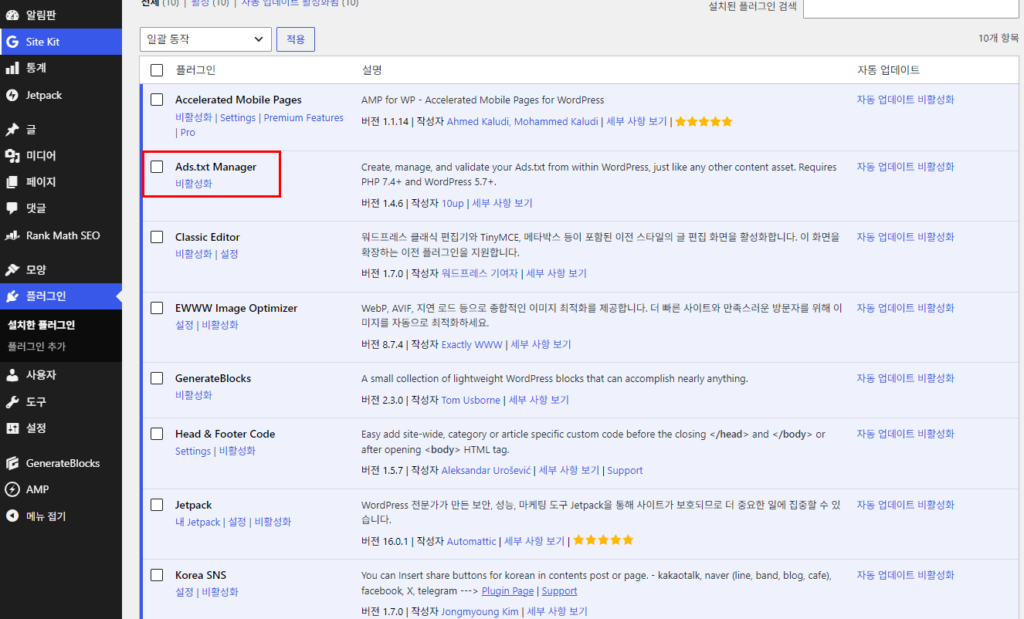1024x619 pixels.
Task: Click Premium Features link under AMP plugin
Action: point(303,118)
